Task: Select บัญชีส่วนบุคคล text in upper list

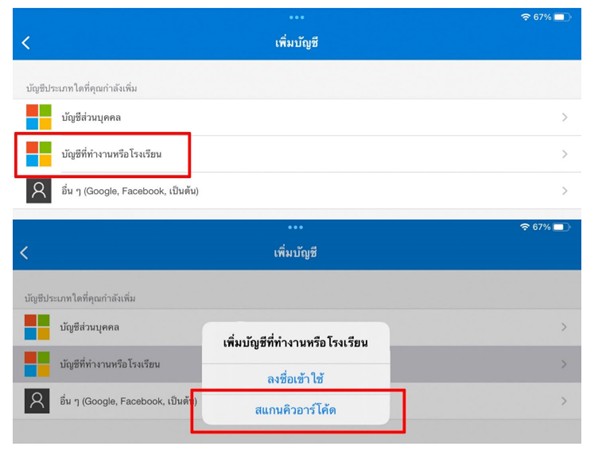Action: tap(96, 118)
